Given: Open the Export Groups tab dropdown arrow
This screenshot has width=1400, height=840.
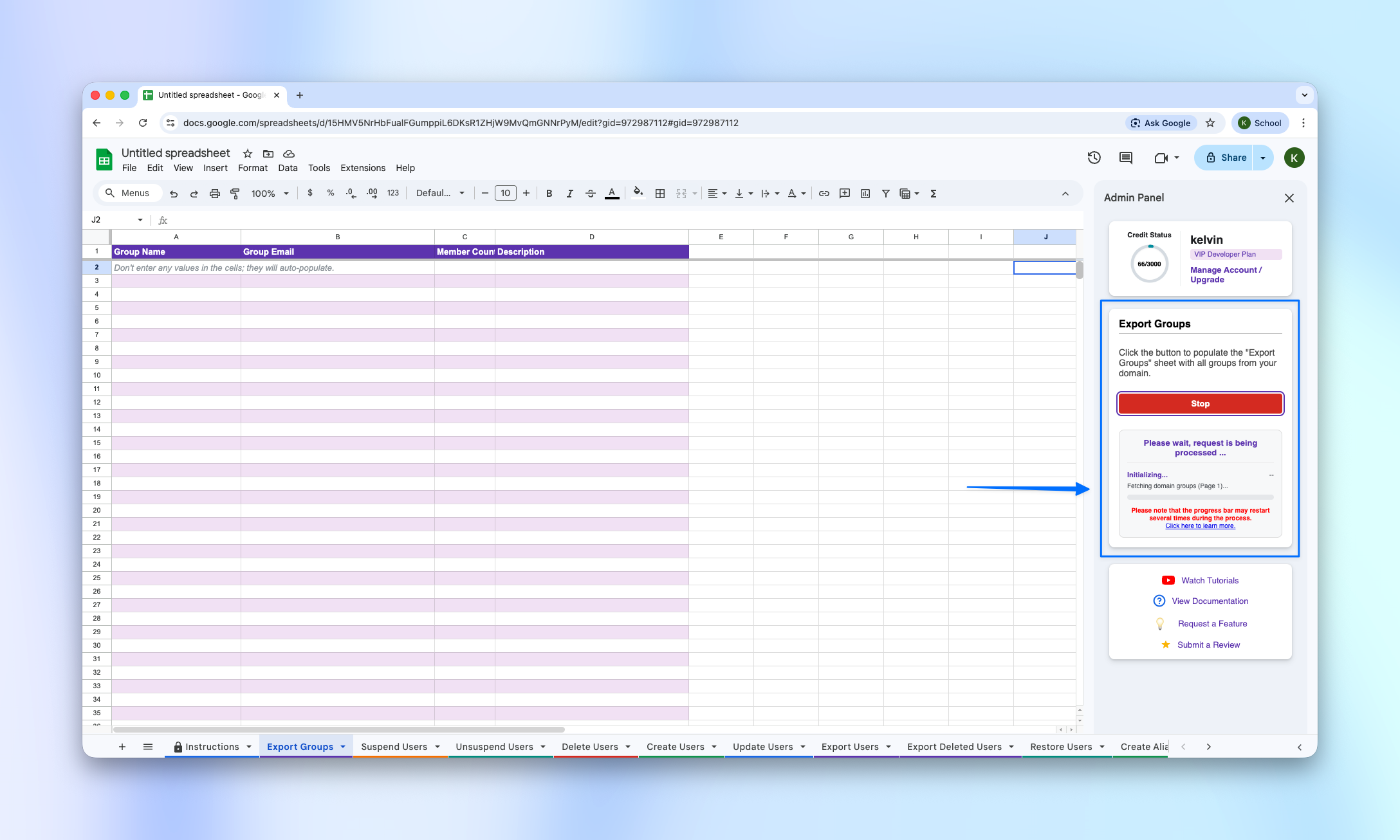Looking at the screenshot, I should pos(343,747).
